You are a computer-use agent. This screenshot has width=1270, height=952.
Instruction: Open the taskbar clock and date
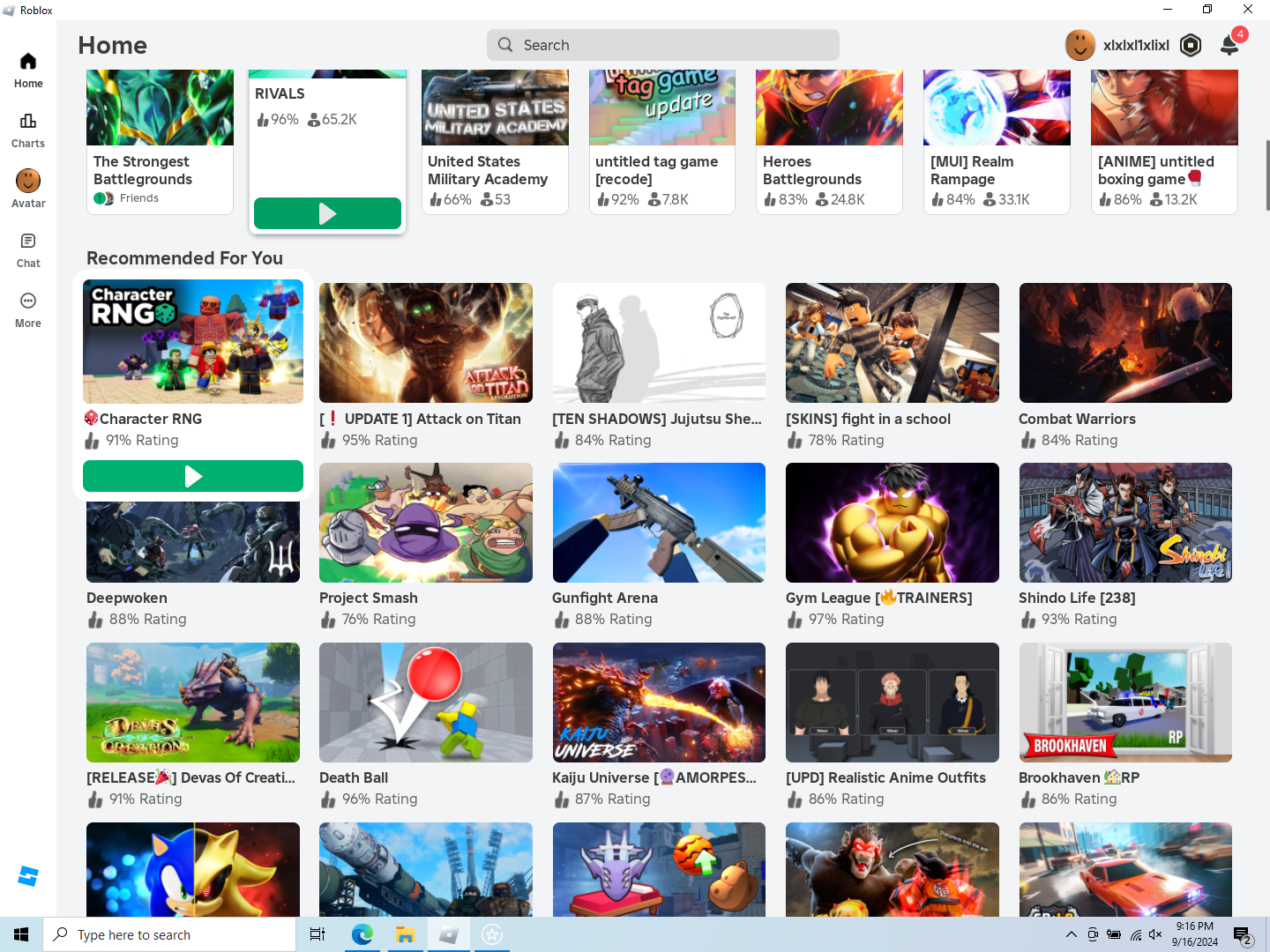(x=1195, y=934)
